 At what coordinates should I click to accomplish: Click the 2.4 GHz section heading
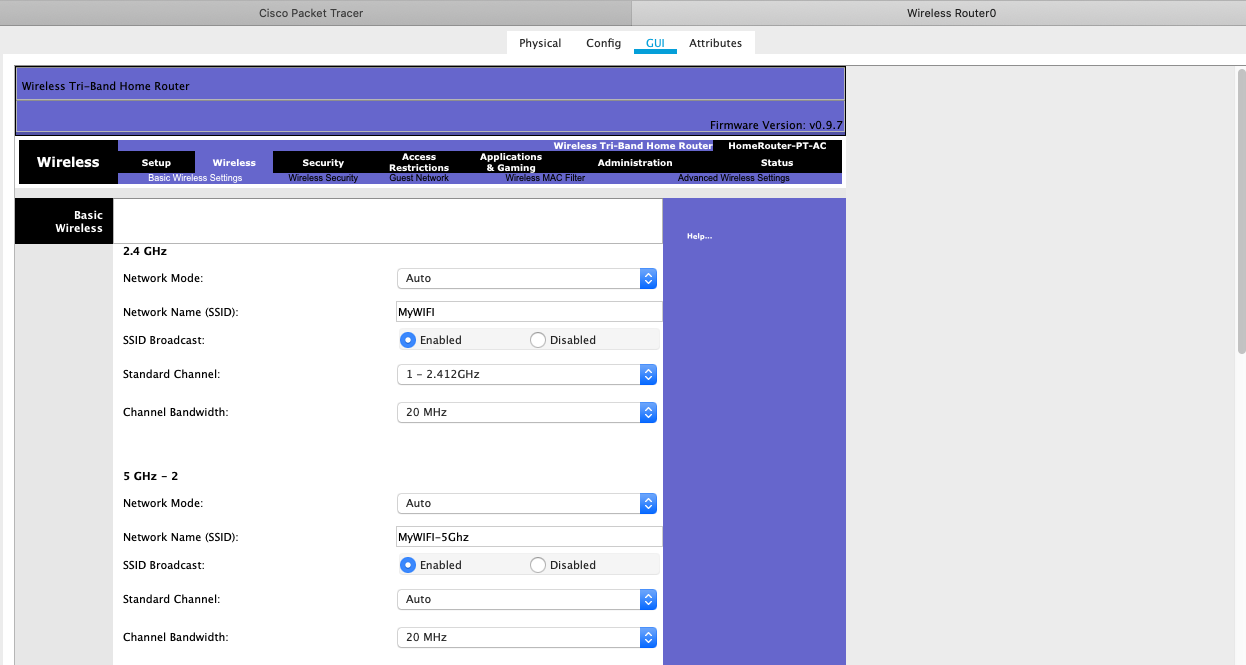(145, 251)
